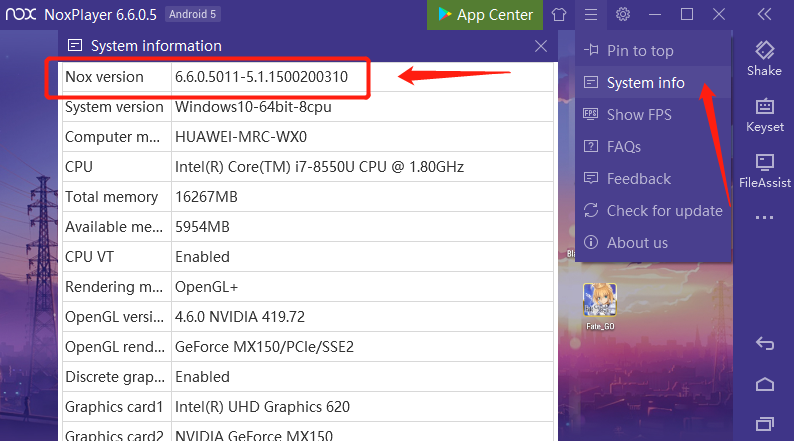Screen dimensions: 794x441
Task: Click the System version label cell
Action: 116,107
